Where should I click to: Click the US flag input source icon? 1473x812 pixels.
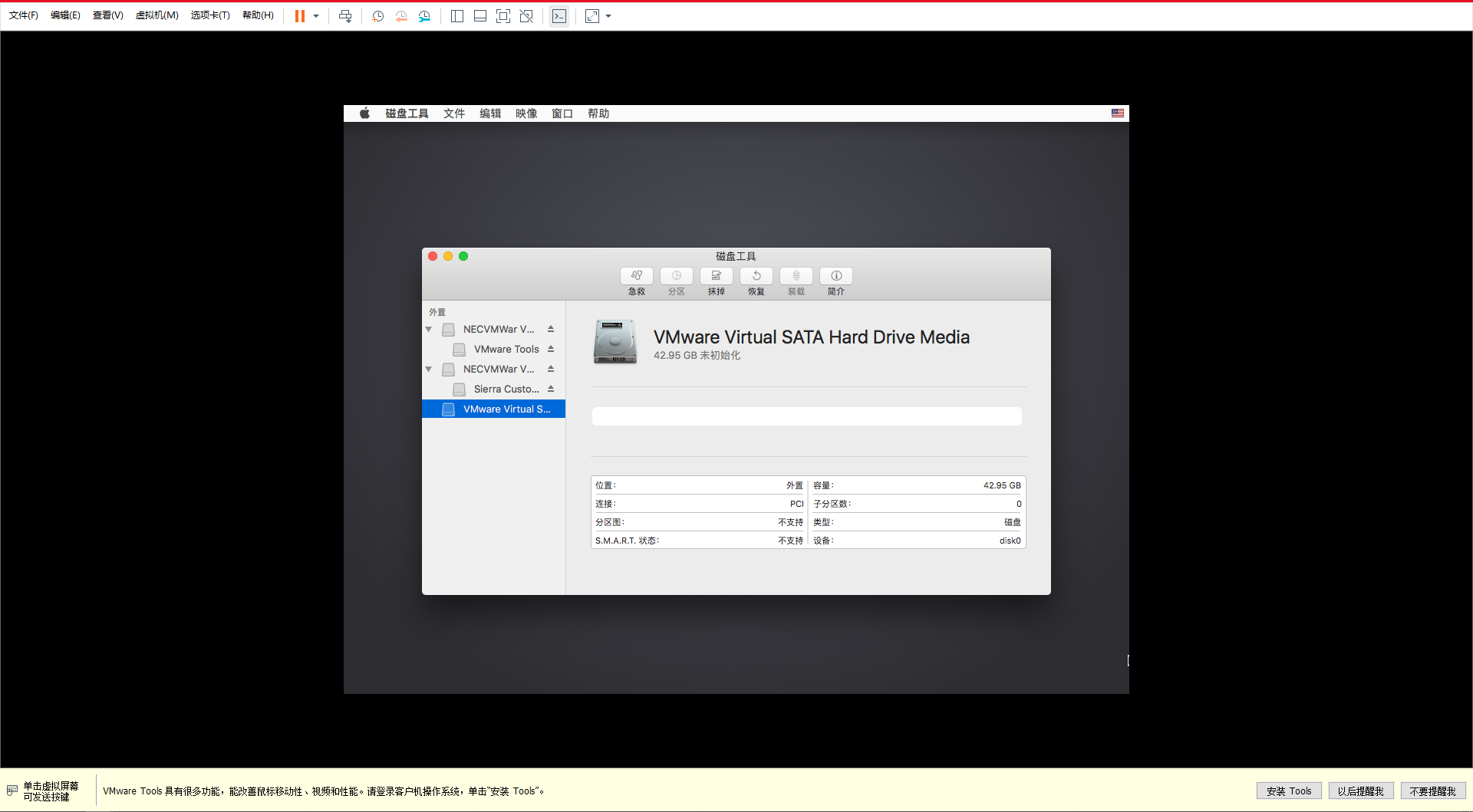[x=1118, y=113]
